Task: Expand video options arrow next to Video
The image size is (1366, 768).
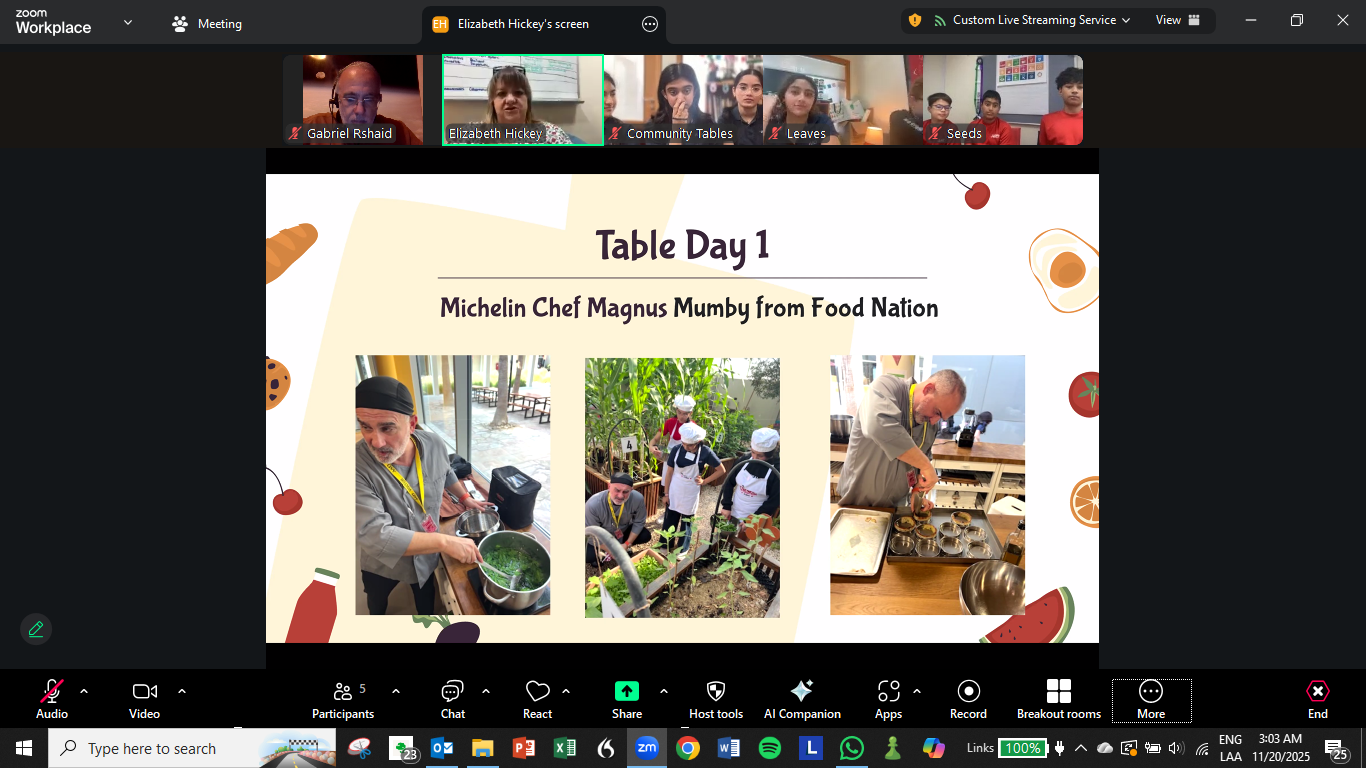Action: (x=182, y=691)
